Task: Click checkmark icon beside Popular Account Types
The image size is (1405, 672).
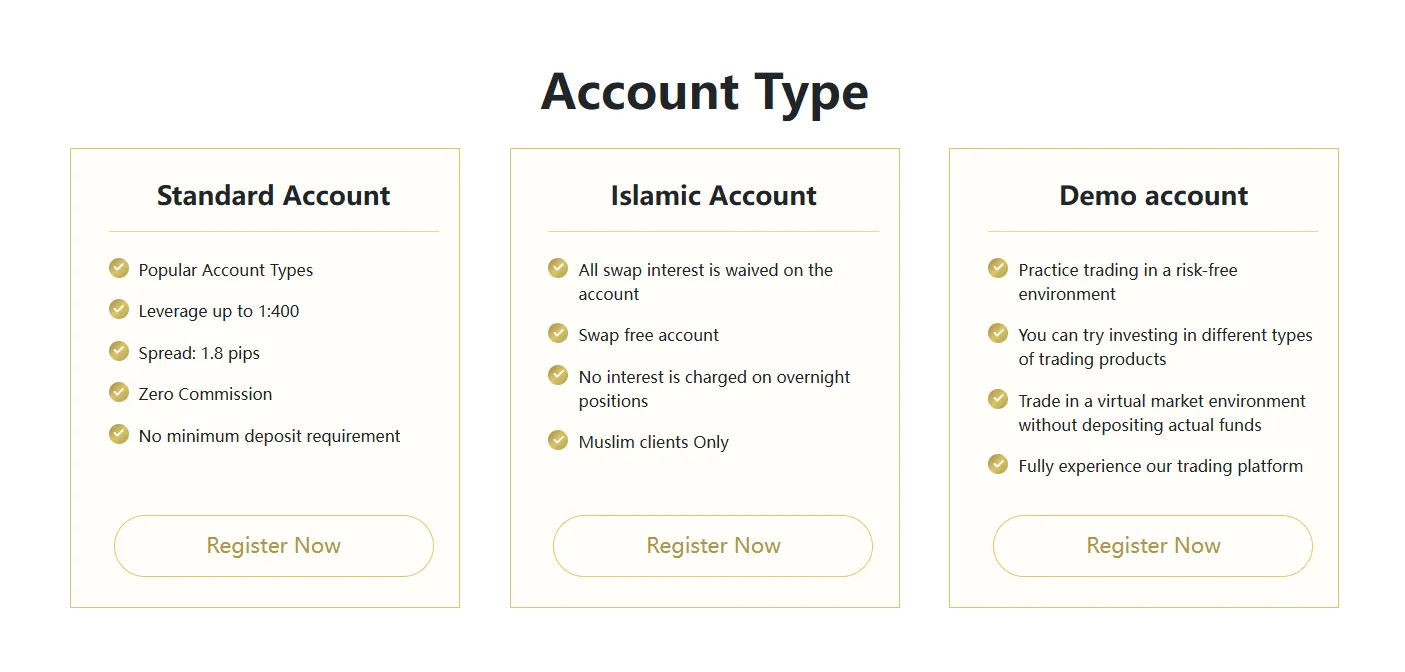Action: tap(119, 268)
